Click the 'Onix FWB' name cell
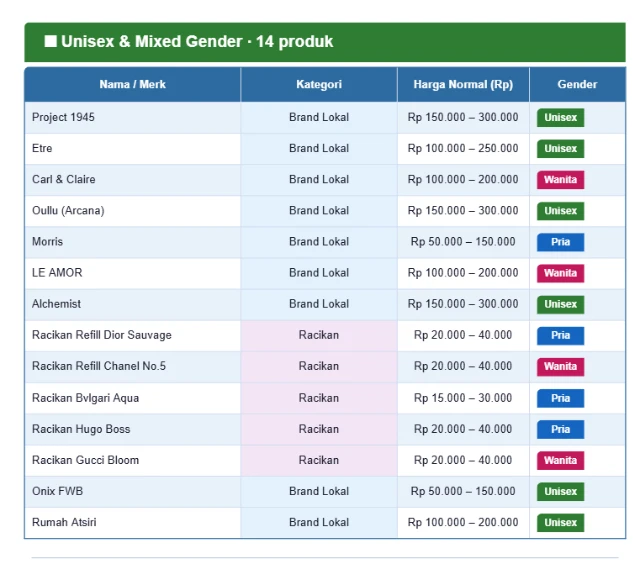Screen dimensions: 640x564 (133, 491)
